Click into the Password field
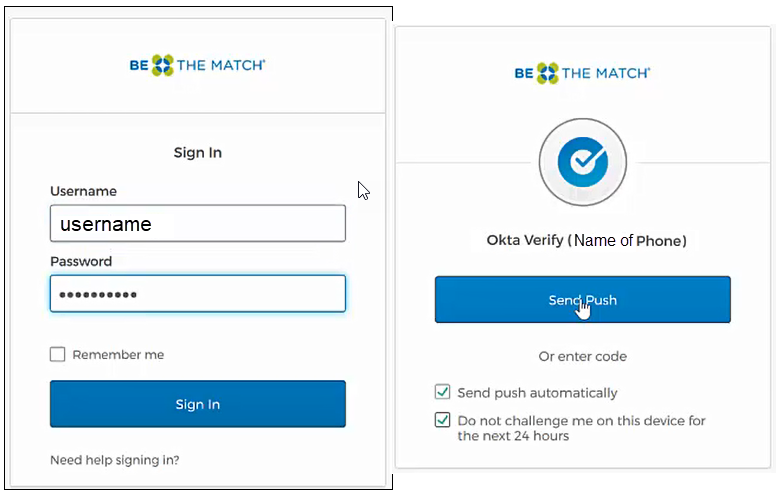776x495 pixels. [198, 294]
